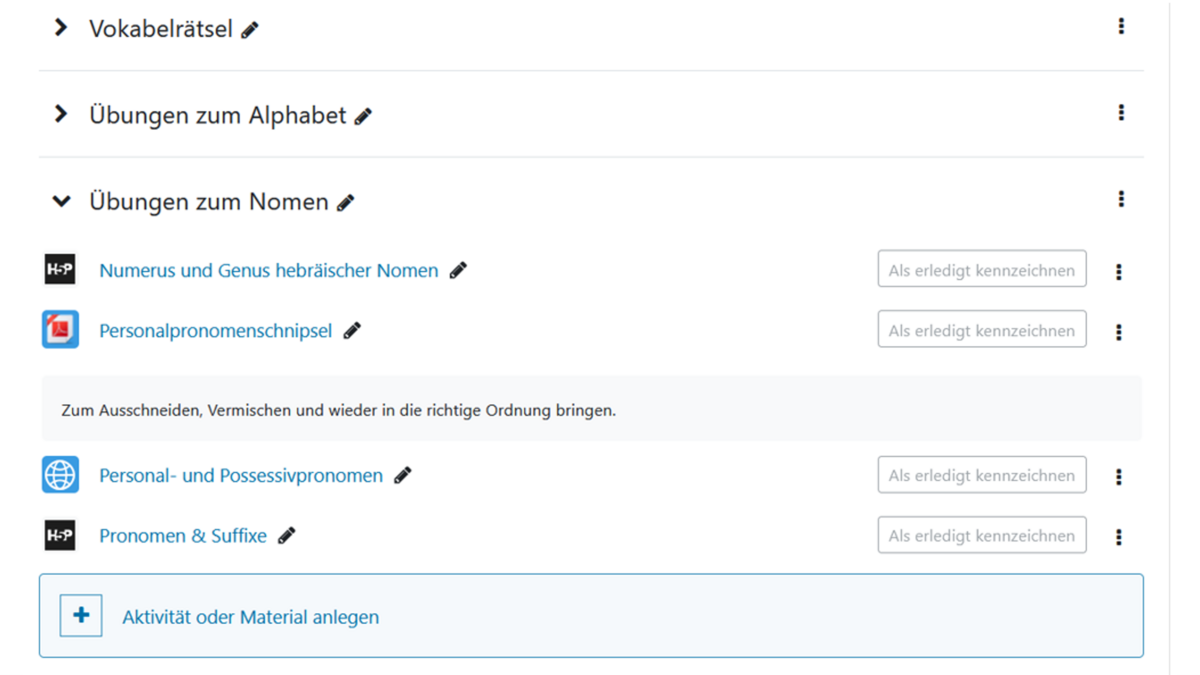The image size is (1200, 675).
Task: Mark Pronomen & Suffixe as erledigt
Action: [x=981, y=536]
